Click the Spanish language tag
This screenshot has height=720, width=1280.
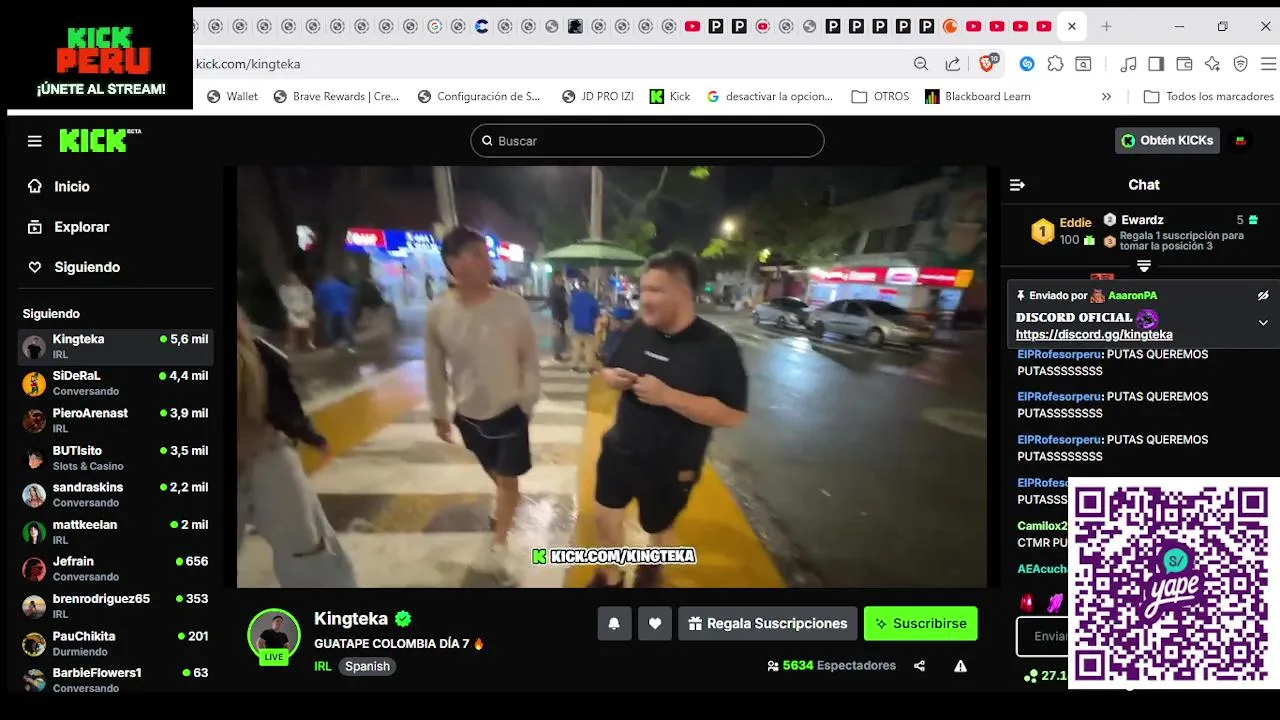pos(367,666)
